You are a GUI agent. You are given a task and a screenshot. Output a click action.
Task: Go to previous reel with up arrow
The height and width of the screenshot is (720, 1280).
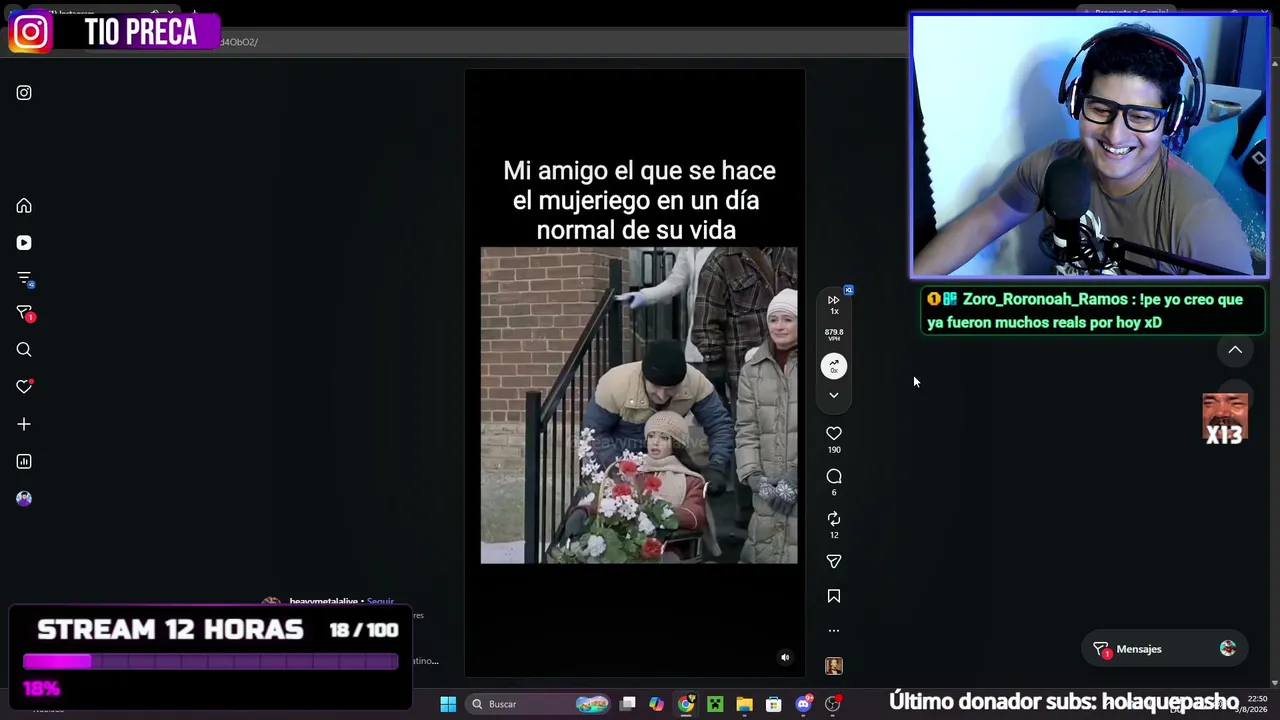pyautogui.click(x=1235, y=350)
